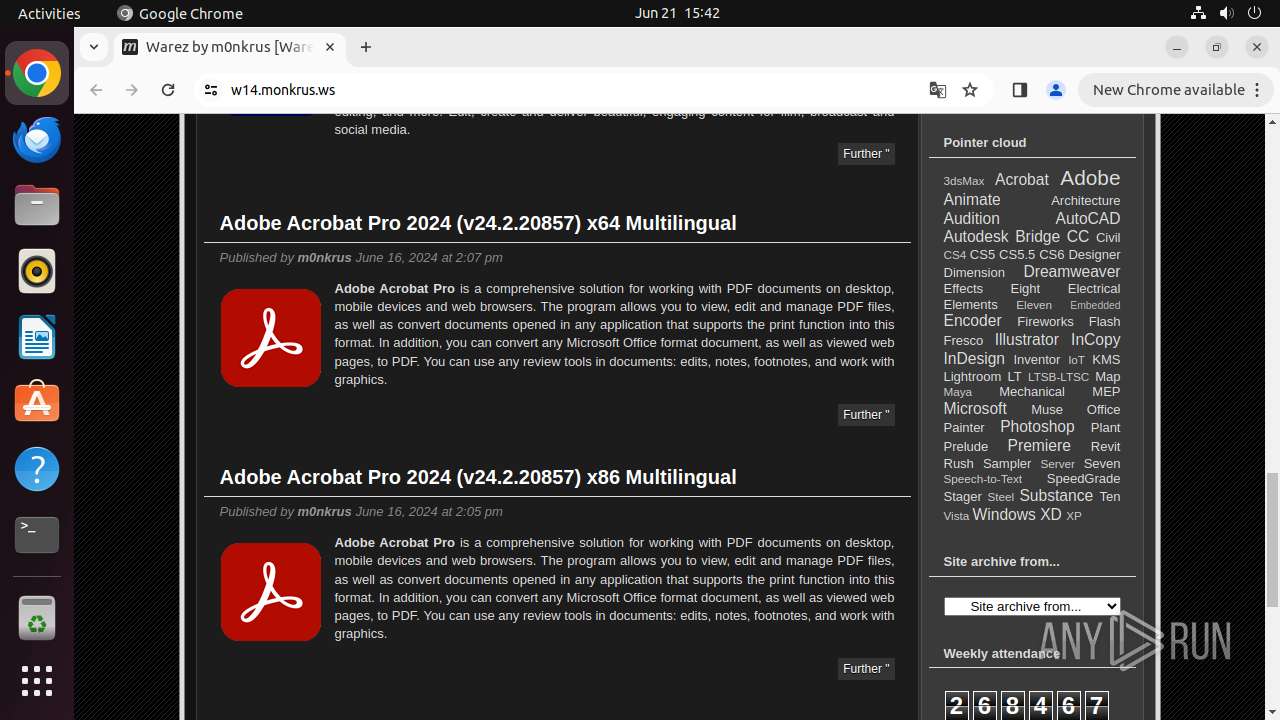Screen dimensions: 1280x720
Task: Open the Photoshop tag
Action: [x=1037, y=426]
